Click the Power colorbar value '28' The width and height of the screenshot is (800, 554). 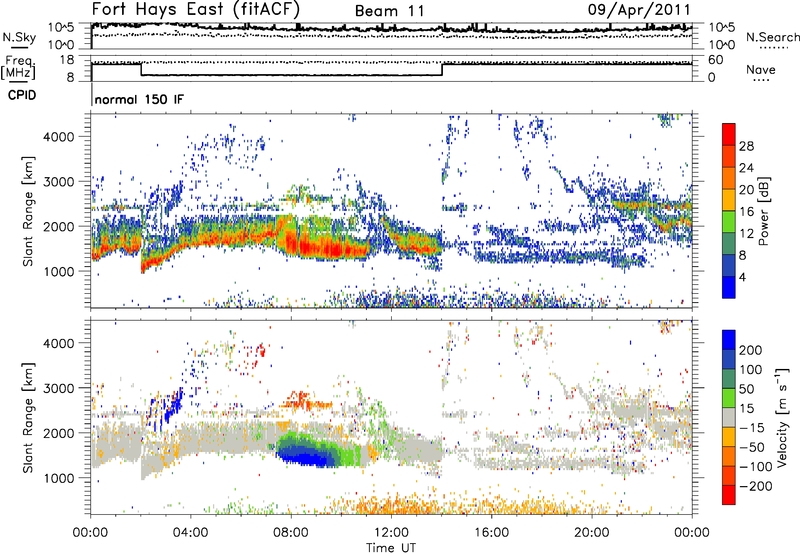746,146
